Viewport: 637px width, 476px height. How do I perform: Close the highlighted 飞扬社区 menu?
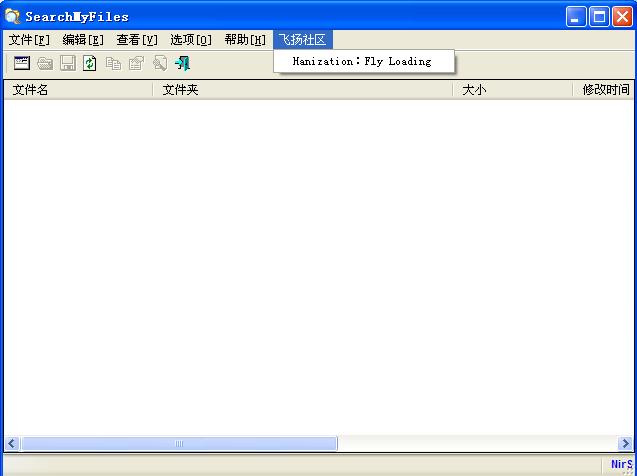coord(303,40)
